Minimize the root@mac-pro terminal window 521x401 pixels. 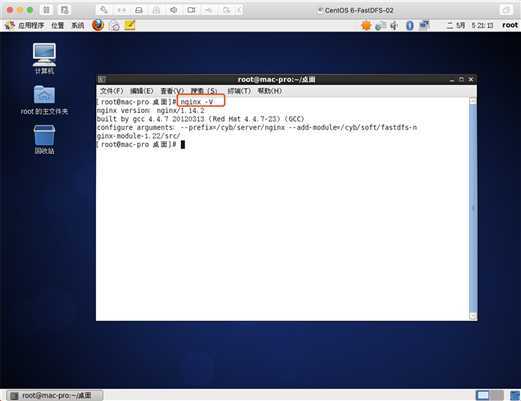452,80
